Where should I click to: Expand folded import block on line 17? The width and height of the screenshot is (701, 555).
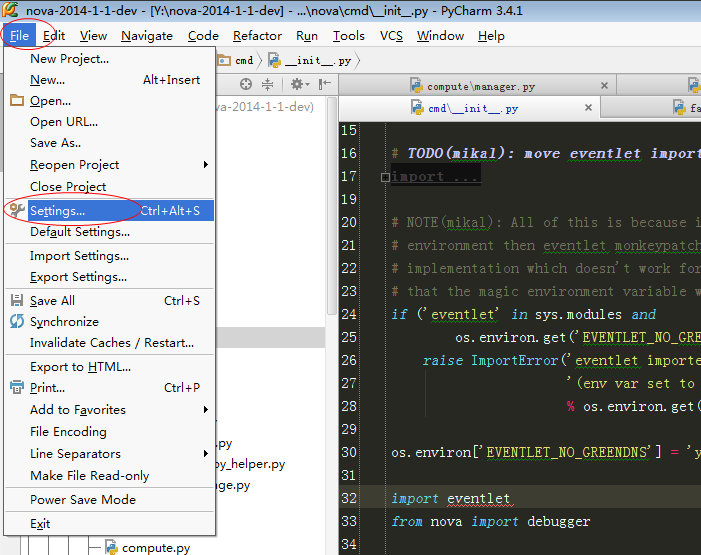[385, 178]
